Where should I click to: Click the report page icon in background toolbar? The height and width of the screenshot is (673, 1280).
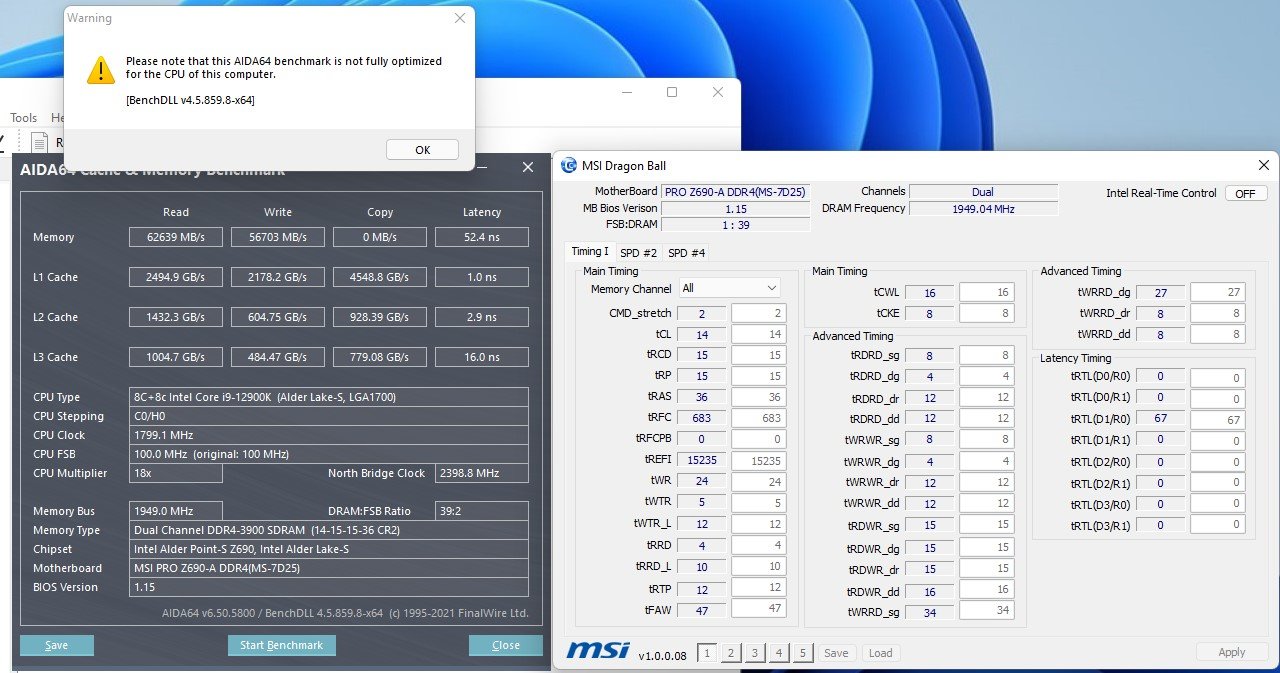click(40, 143)
